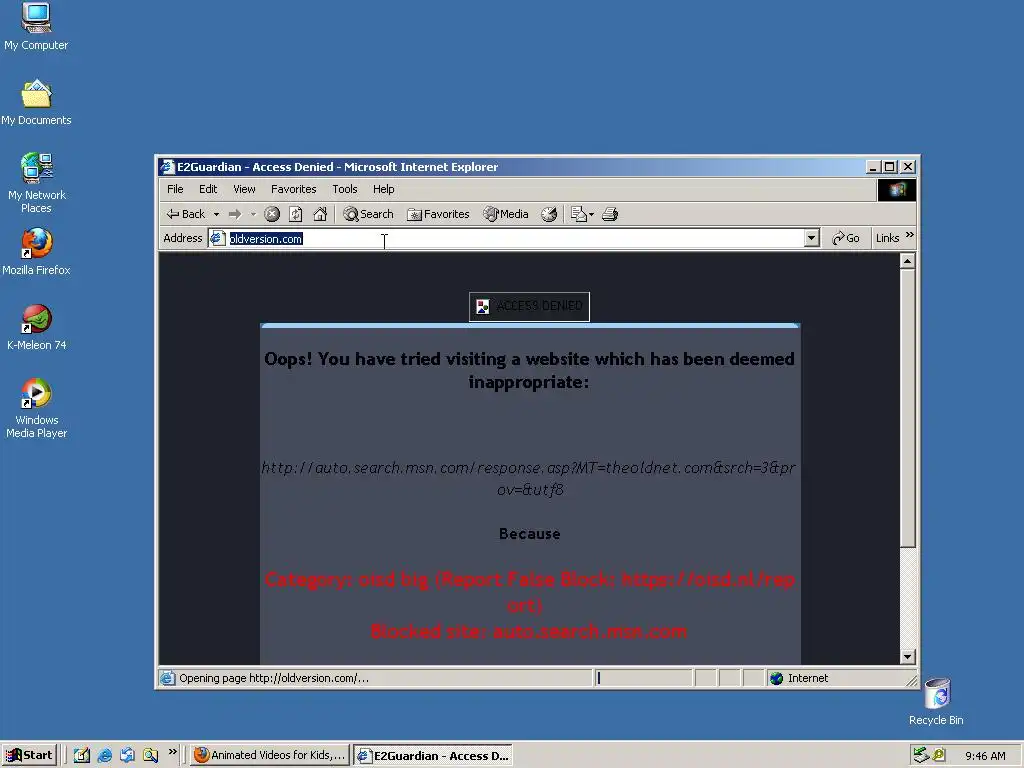The image size is (1024, 768).
Task: Click the fourth quick launch search icon
Action: click(x=150, y=755)
